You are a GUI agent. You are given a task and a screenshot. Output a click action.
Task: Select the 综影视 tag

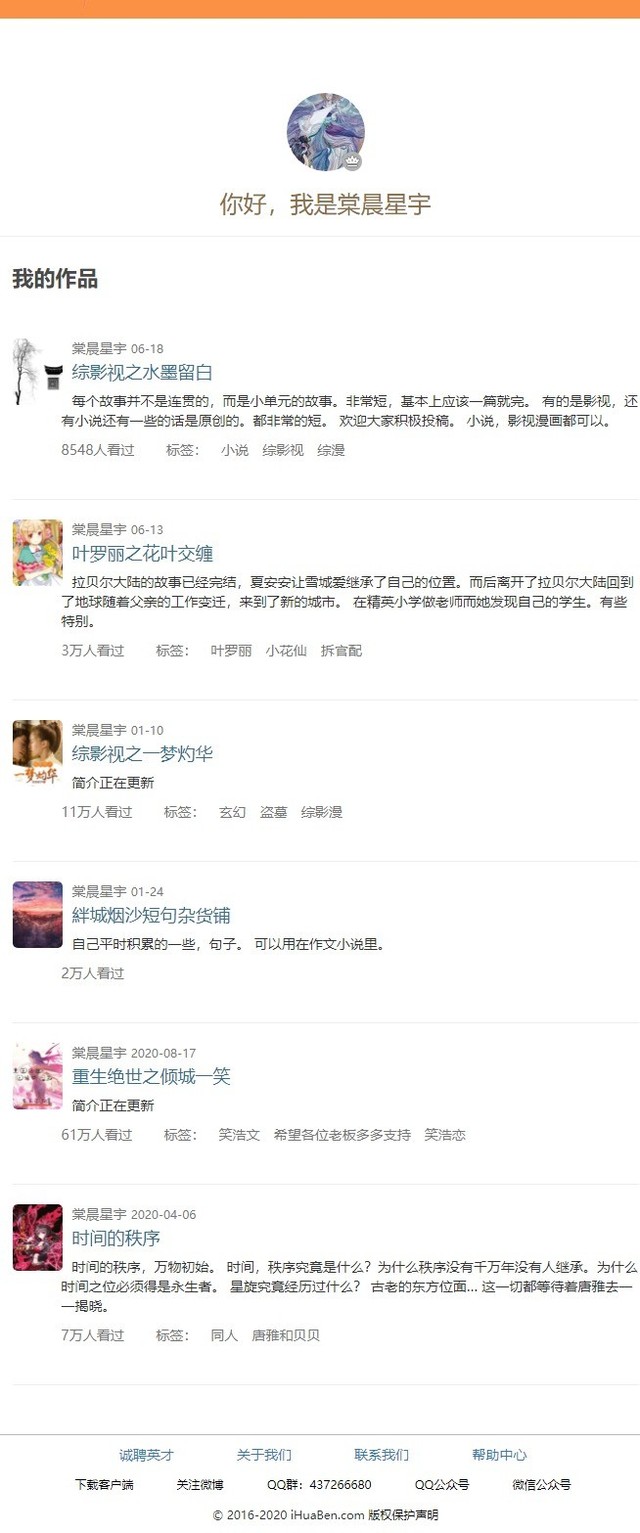click(x=283, y=450)
